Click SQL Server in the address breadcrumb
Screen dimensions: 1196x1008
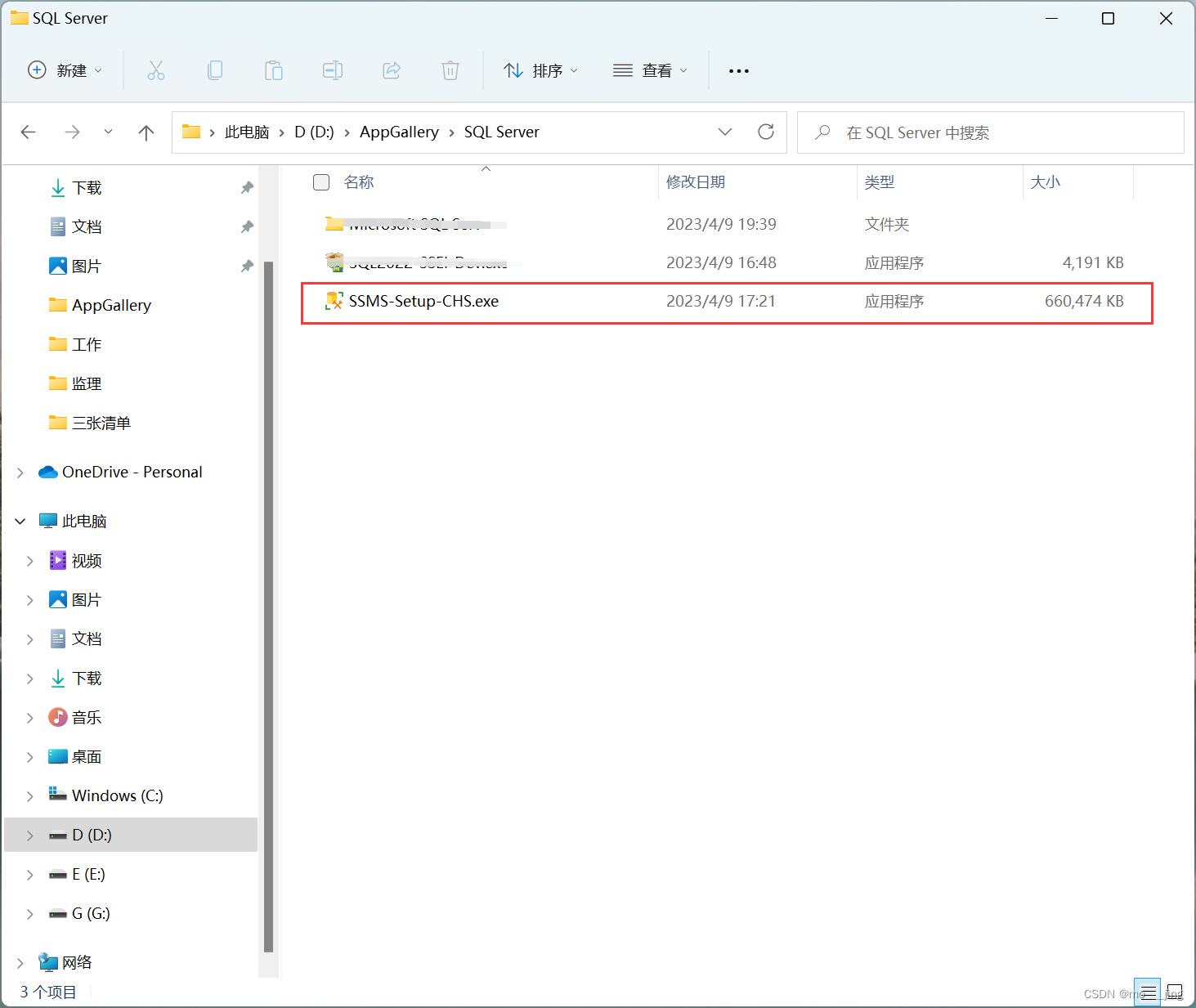point(502,132)
